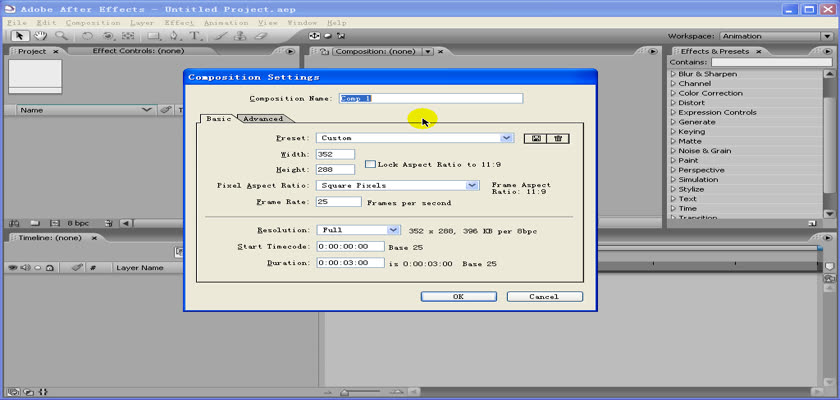Click Project panel horizontal scroll left arrow
Image resolution: width=840 pixels, height=400 pixels.
(126, 223)
